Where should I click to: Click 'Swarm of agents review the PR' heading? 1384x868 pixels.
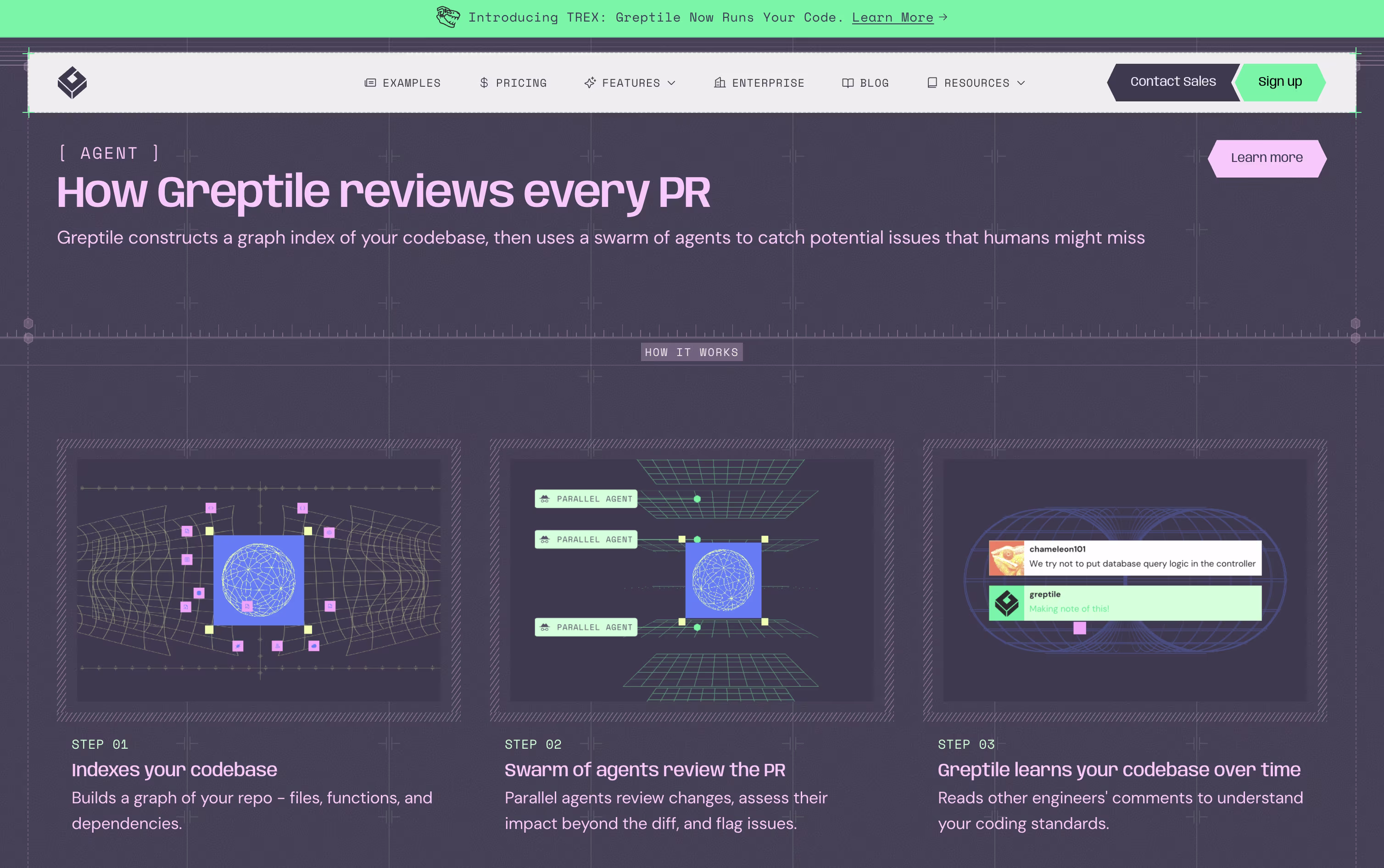(645, 770)
